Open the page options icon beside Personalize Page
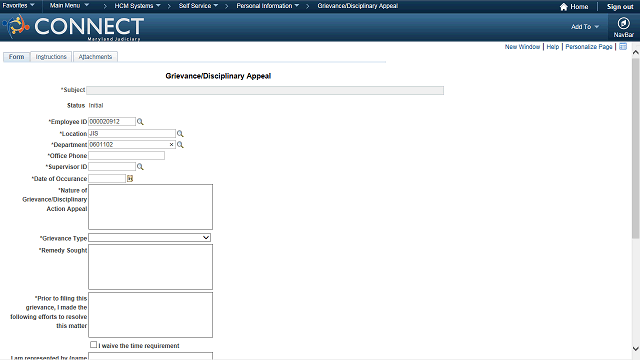The image size is (640, 360). point(623,47)
